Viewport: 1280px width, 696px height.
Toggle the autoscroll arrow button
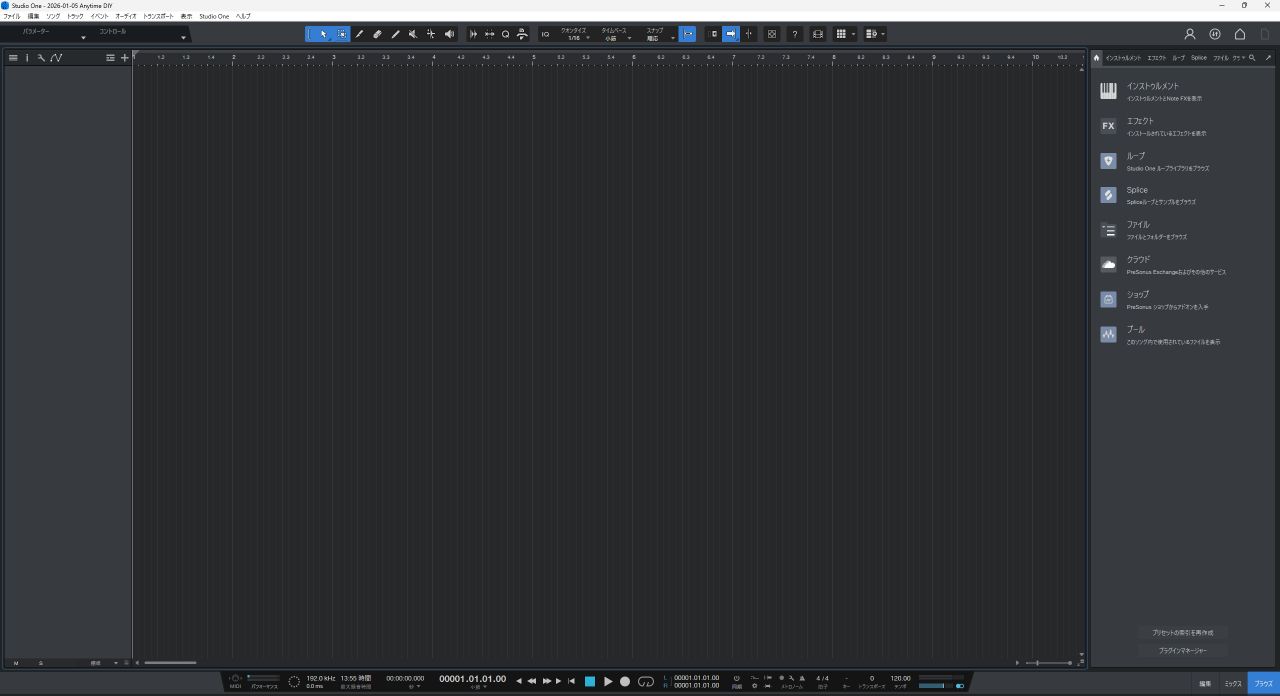click(731, 34)
